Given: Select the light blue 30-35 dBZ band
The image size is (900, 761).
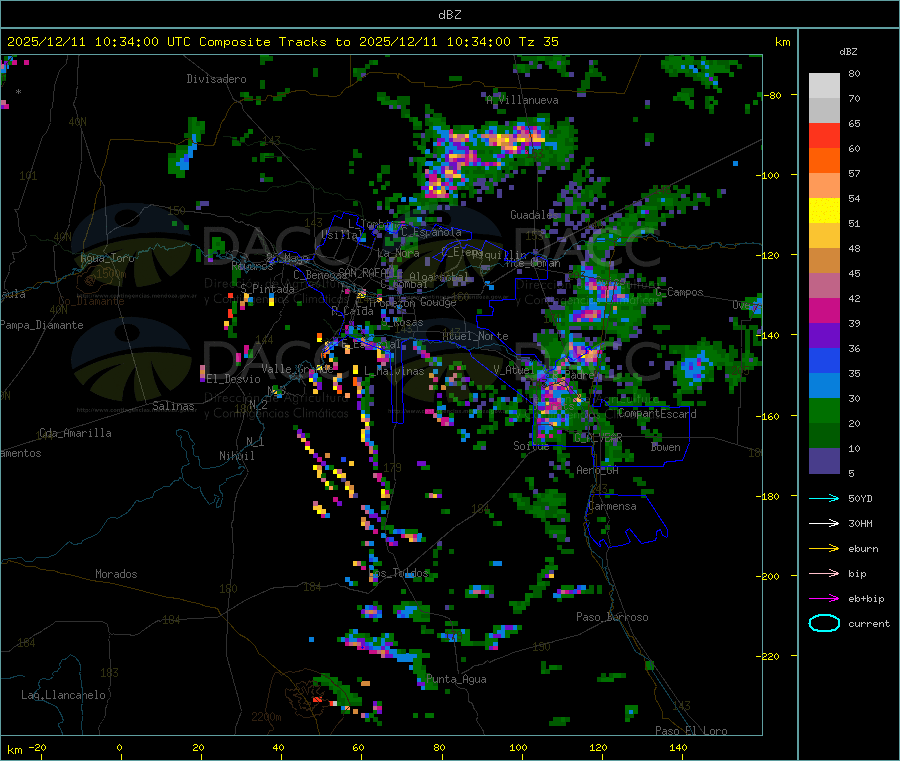Looking at the screenshot, I should [x=824, y=386].
